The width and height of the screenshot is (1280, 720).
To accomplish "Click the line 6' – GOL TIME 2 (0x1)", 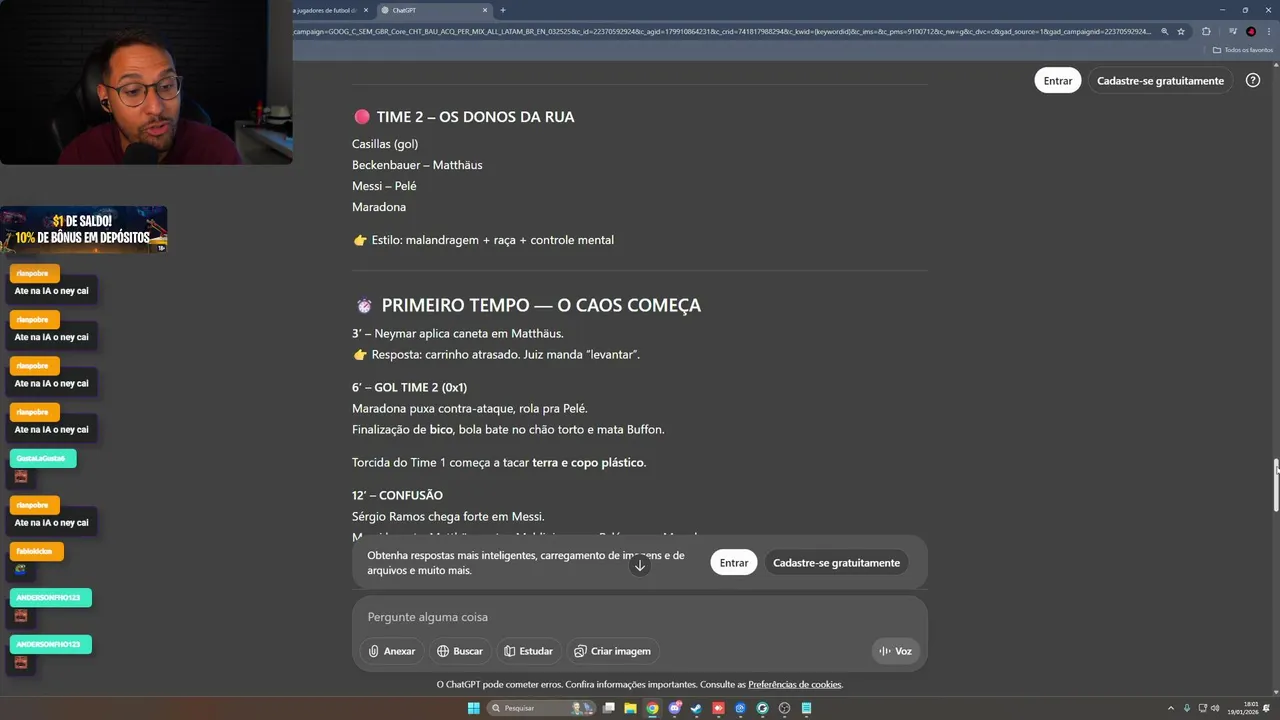I will 409,387.
